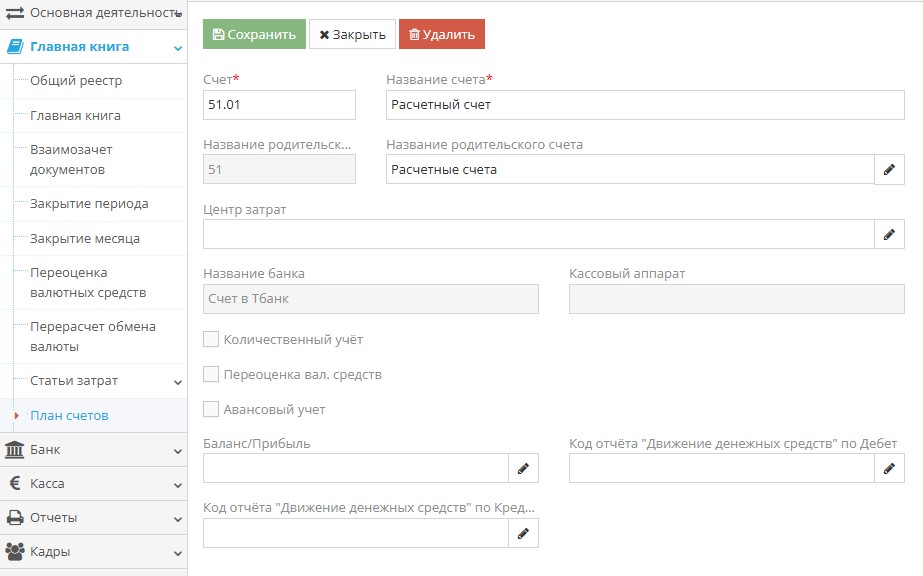The width and height of the screenshot is (923, 576).
Task: Click pencil icon for cash flow Кредит code
Action: (x=523, y=534)
